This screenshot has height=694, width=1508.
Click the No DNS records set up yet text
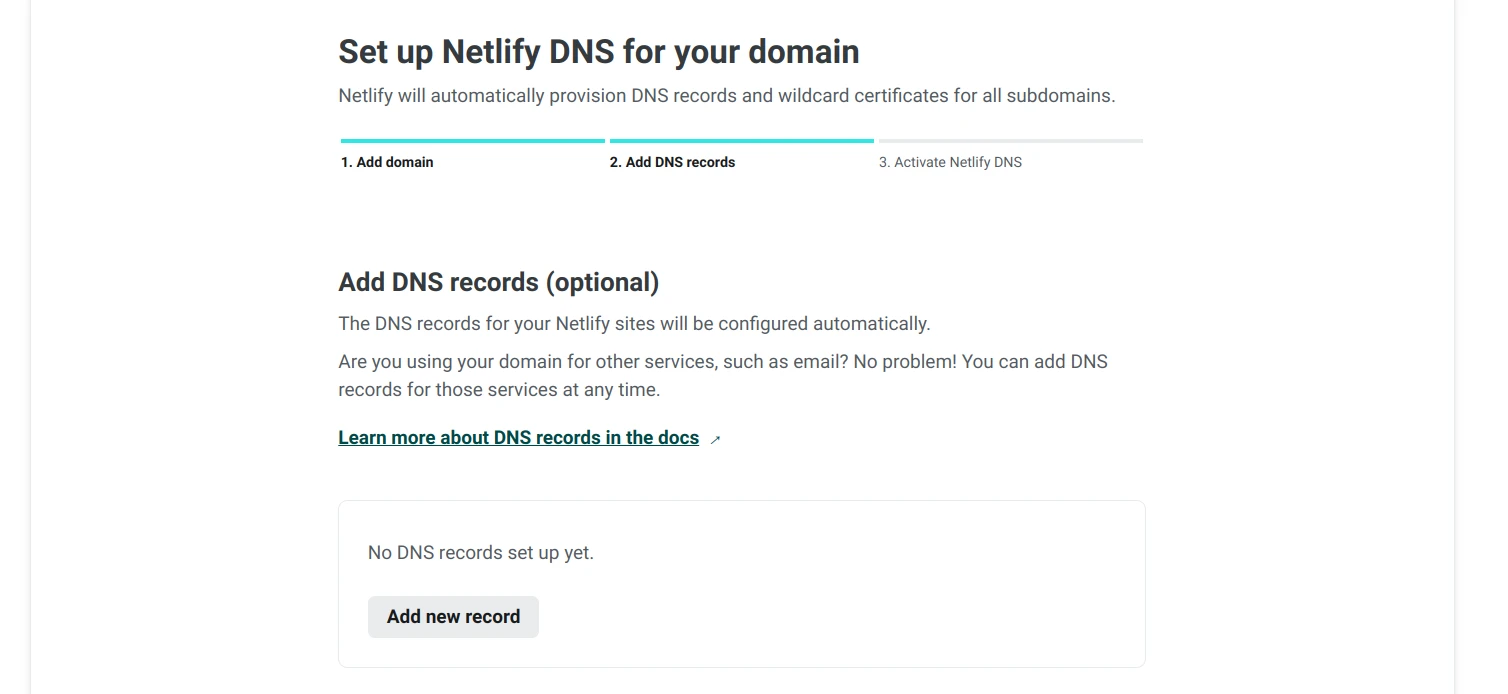(480, 552)
